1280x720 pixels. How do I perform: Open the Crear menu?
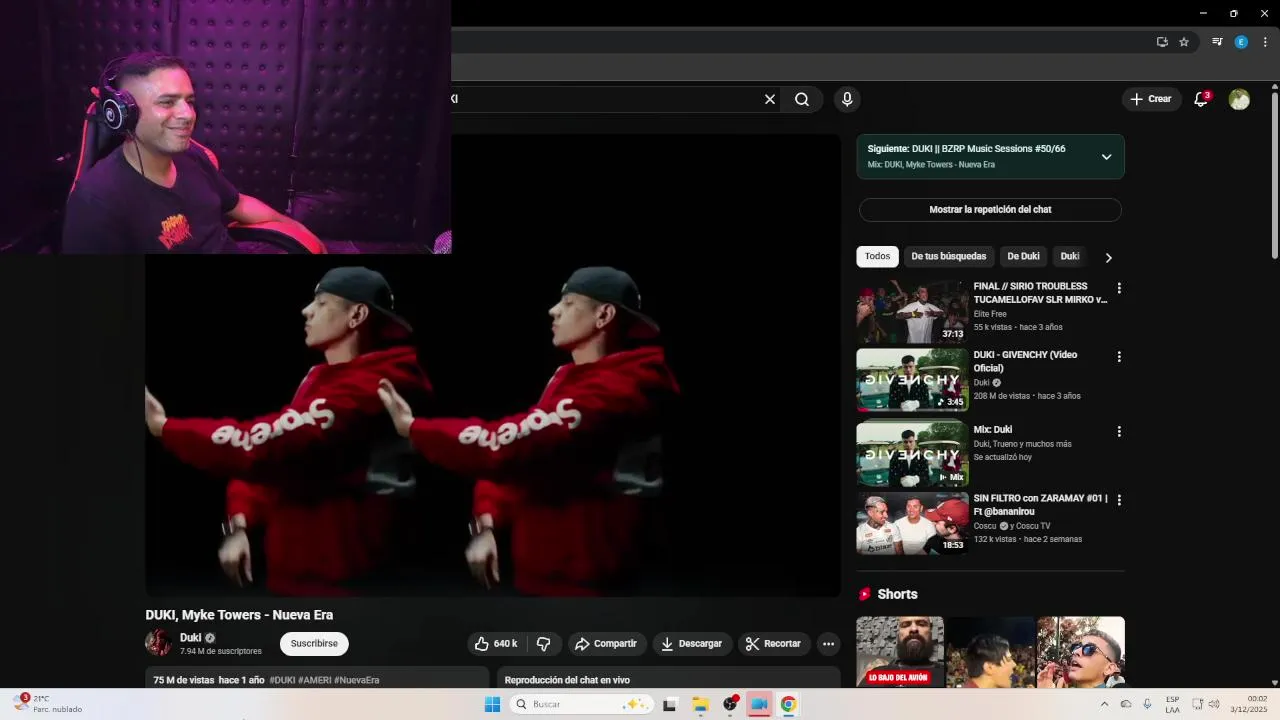[x=1150, y=99]
